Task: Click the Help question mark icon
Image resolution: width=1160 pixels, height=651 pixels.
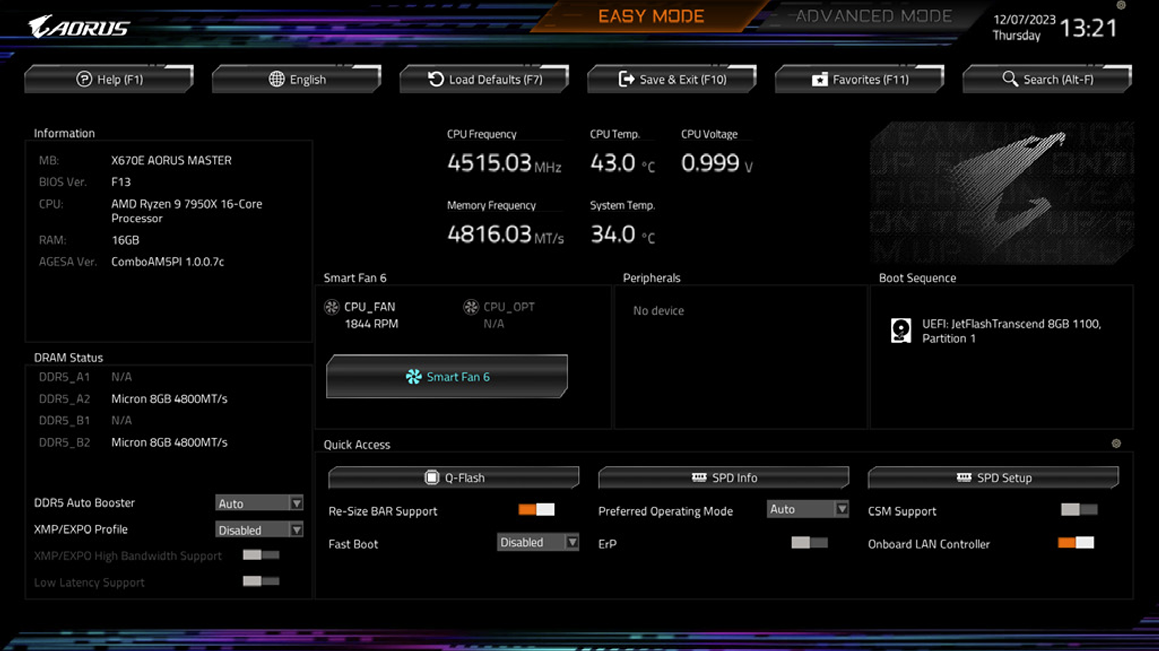Action: click(x=84, y=79)
